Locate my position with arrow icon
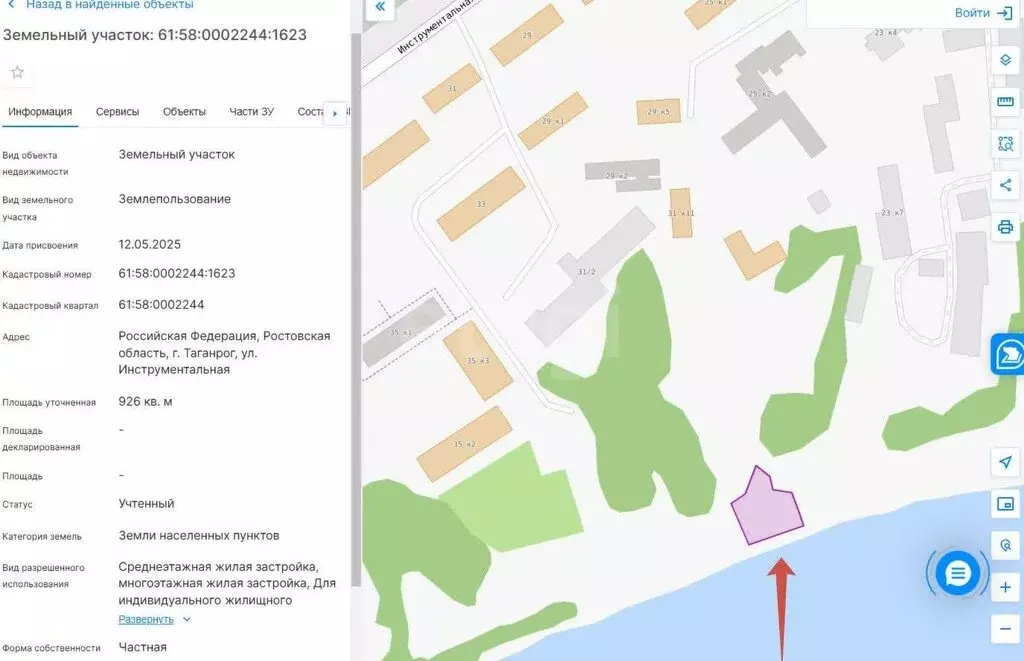 (1006, 462)
